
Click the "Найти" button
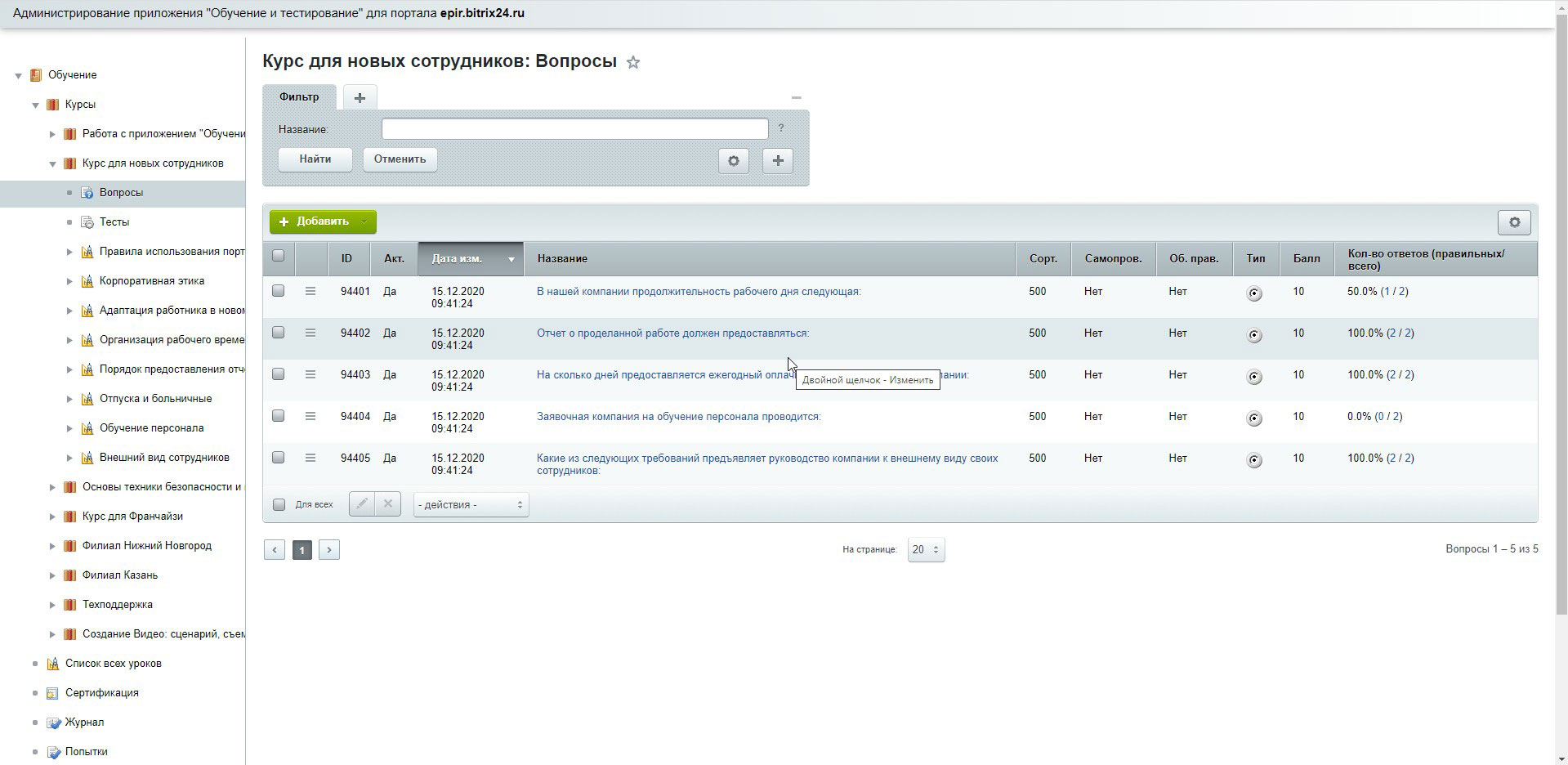tap(315, 159)
